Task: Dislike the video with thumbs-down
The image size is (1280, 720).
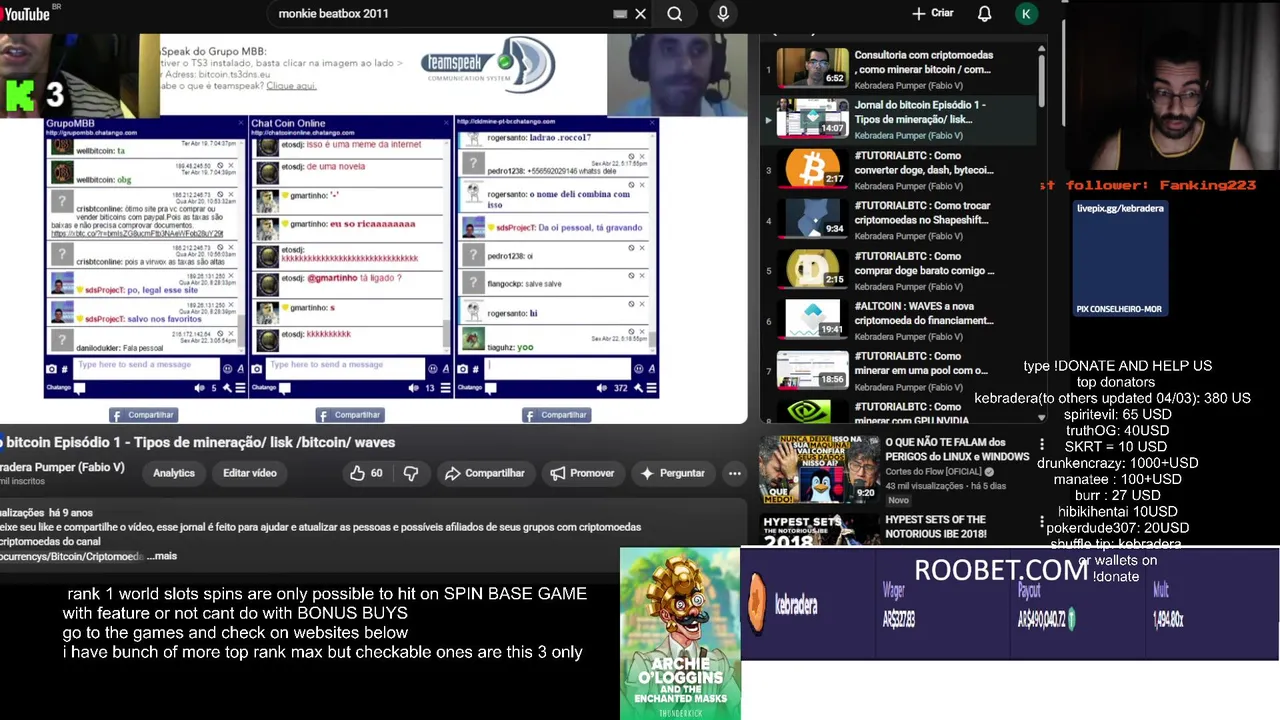Action: pyautogui.click(x=410, y=473)
